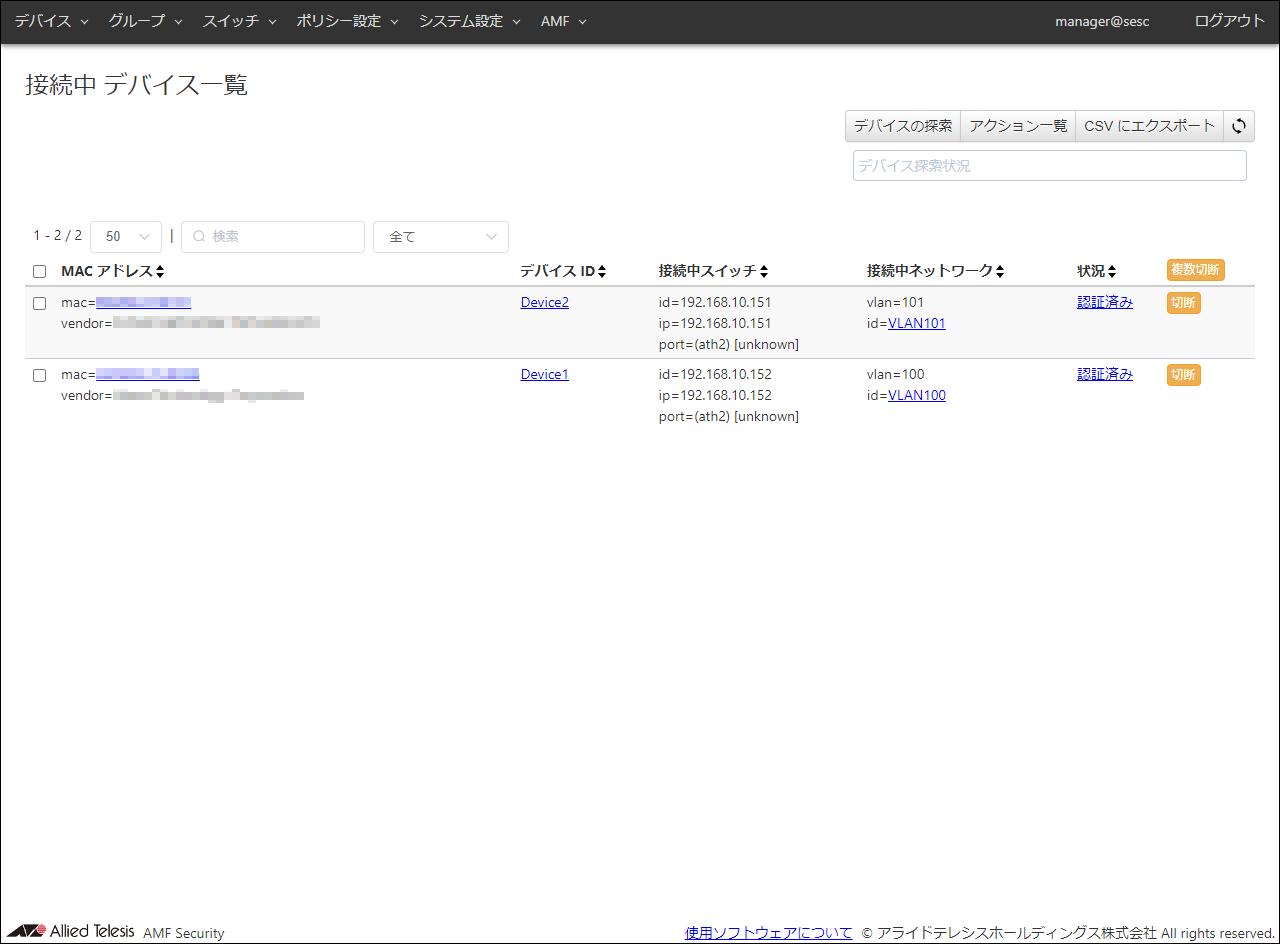Check the Device1 row checkbox
The height and width of the screenshot is (944, 1280).
point(40,375)
